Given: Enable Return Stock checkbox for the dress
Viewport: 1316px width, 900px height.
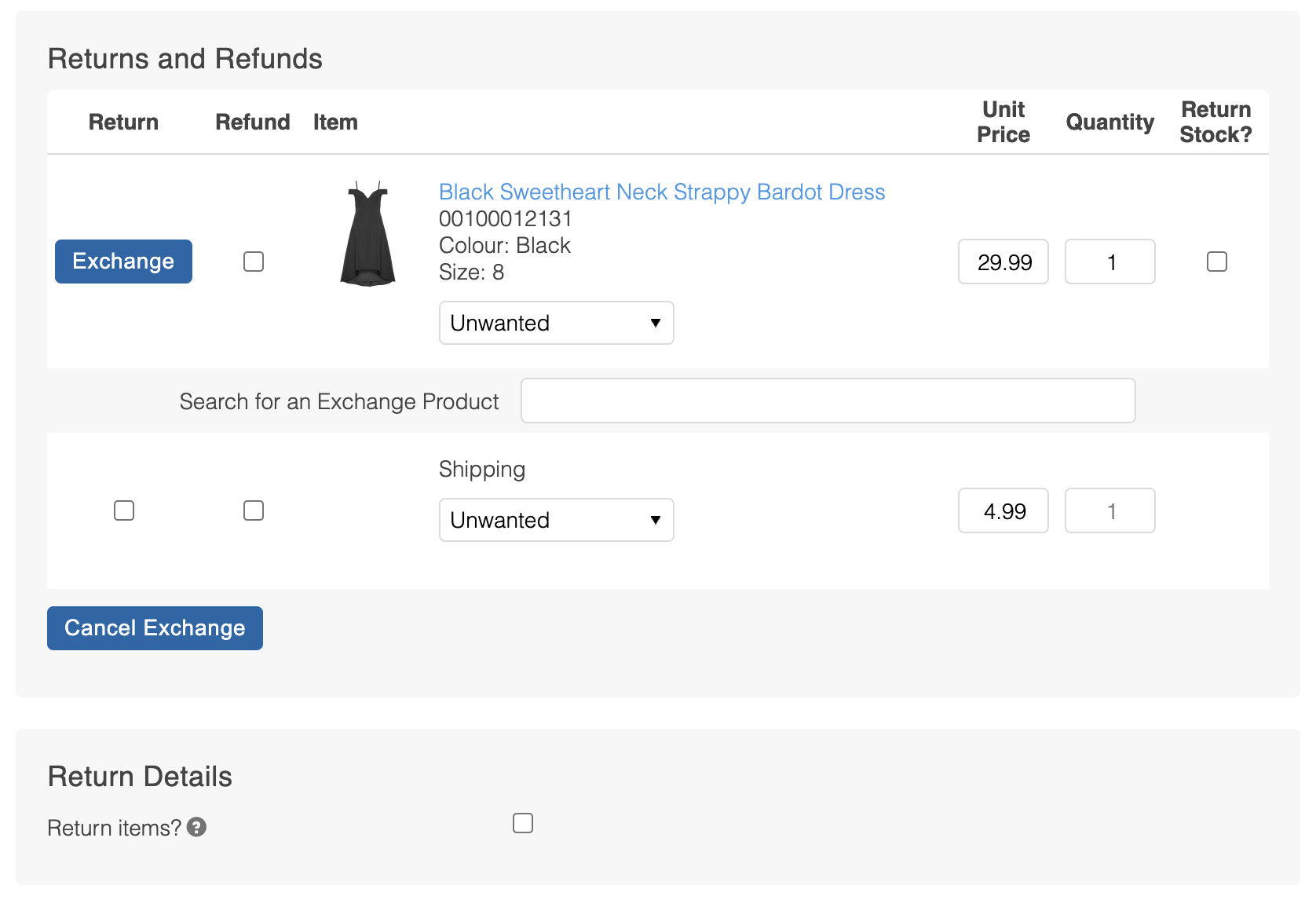Looking at the screenshot, I should coord(1216,262).
